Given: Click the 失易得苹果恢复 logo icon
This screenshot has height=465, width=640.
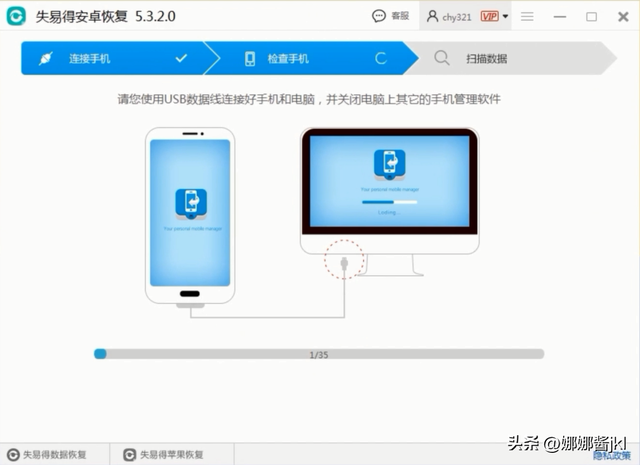Looking at the screenshot, I should pos(130,455).
